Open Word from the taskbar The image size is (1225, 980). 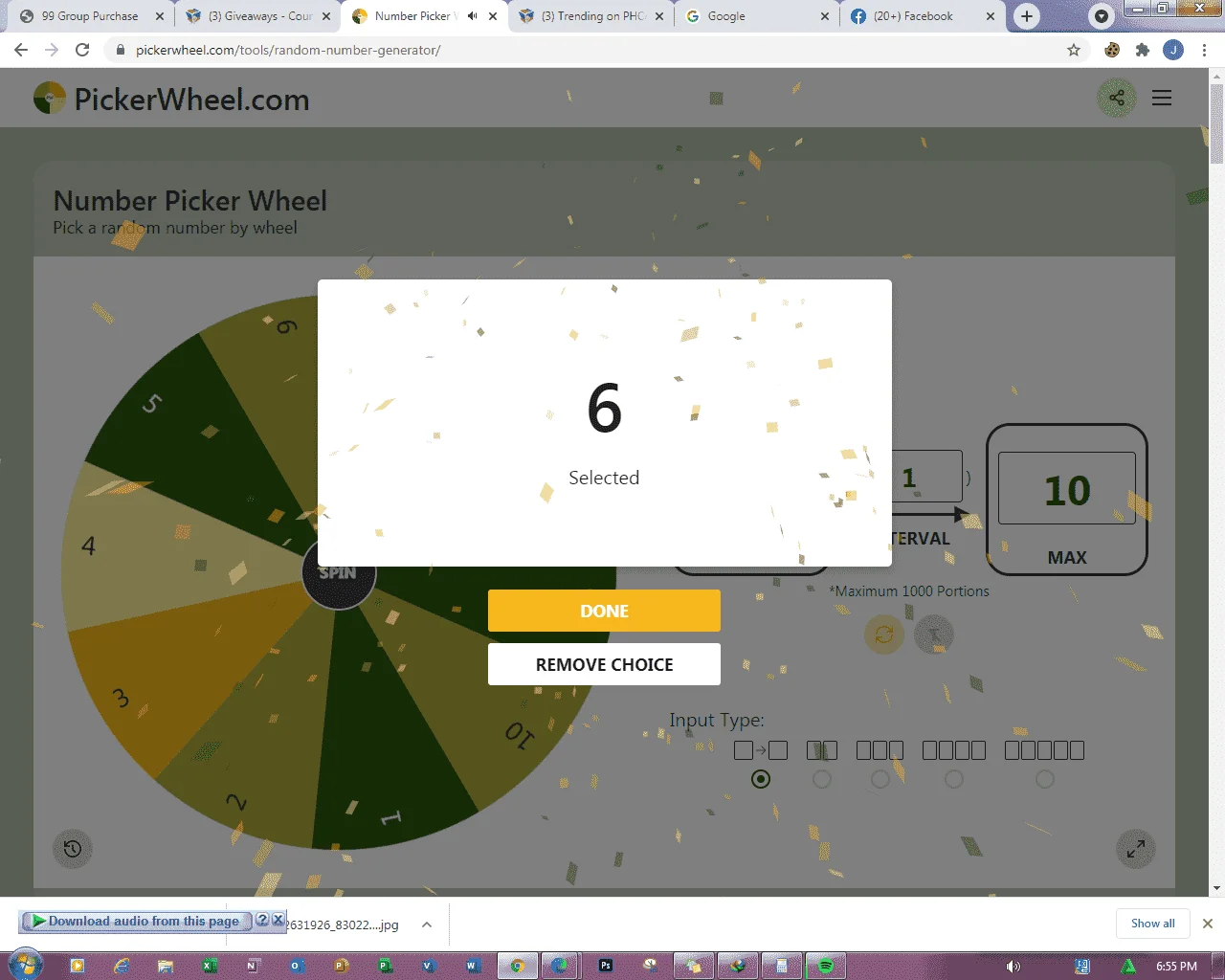473,966
